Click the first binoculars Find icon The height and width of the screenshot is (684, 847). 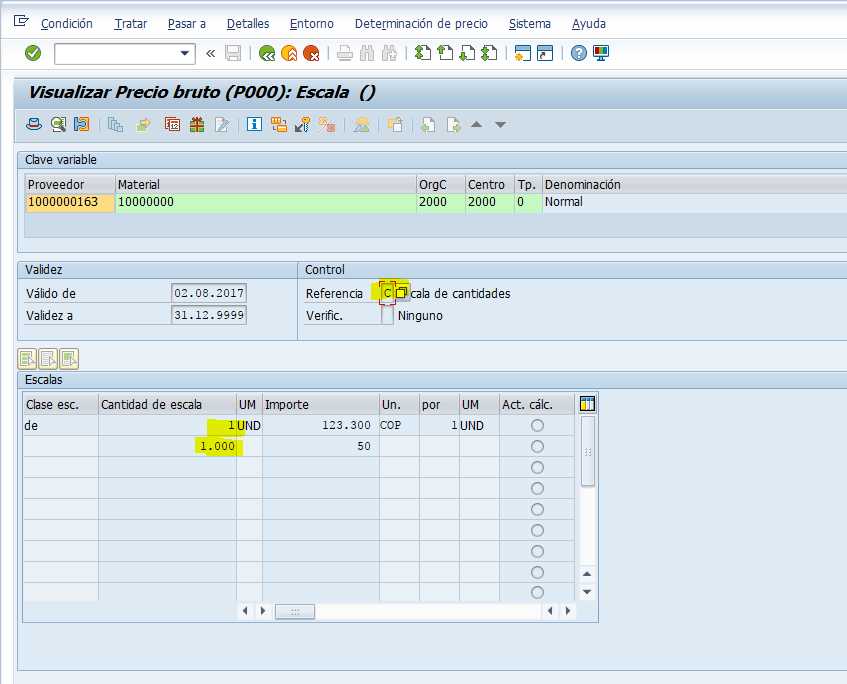pyautogui.click(x=367, y=53)
